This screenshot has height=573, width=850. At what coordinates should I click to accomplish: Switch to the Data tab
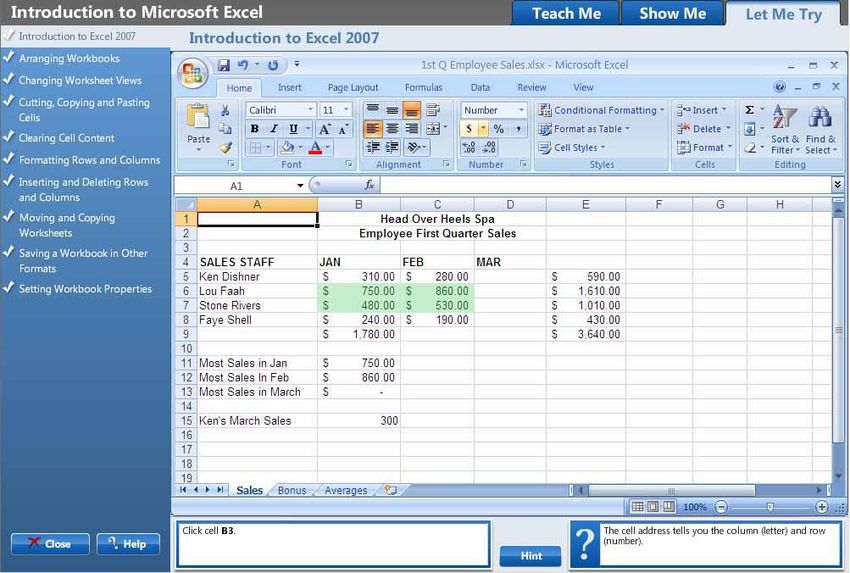coord(480,87)
